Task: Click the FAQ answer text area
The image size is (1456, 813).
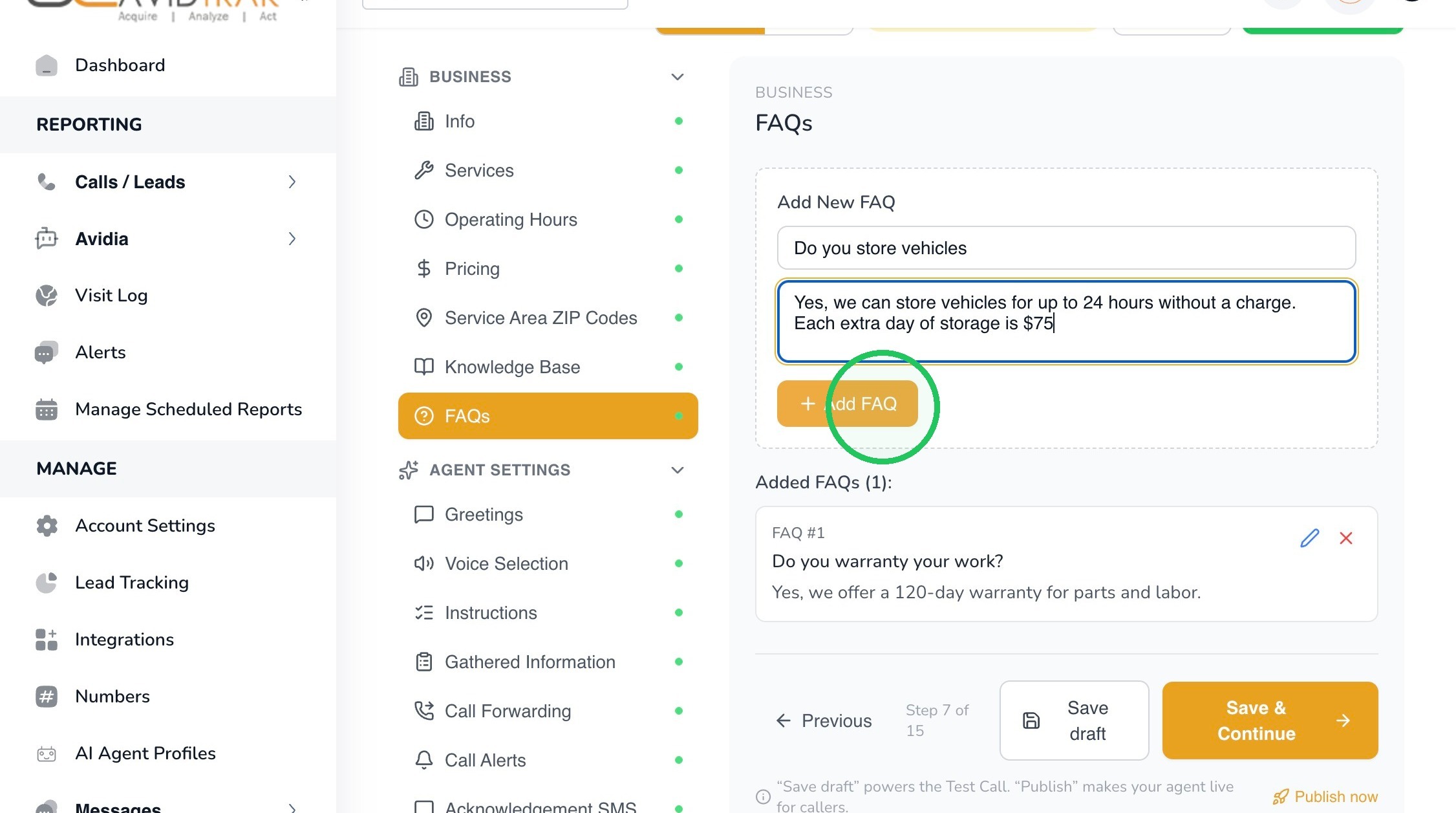Action: [1066, 321]
